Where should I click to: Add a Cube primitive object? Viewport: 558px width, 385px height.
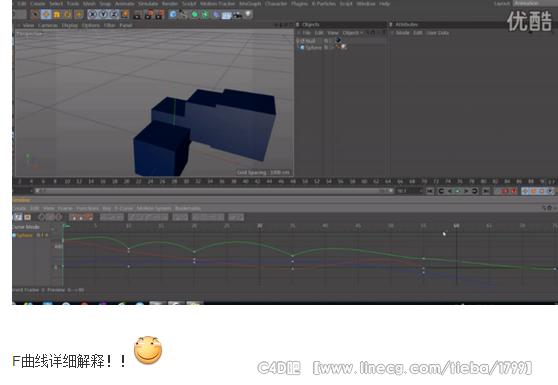(173, 15)
